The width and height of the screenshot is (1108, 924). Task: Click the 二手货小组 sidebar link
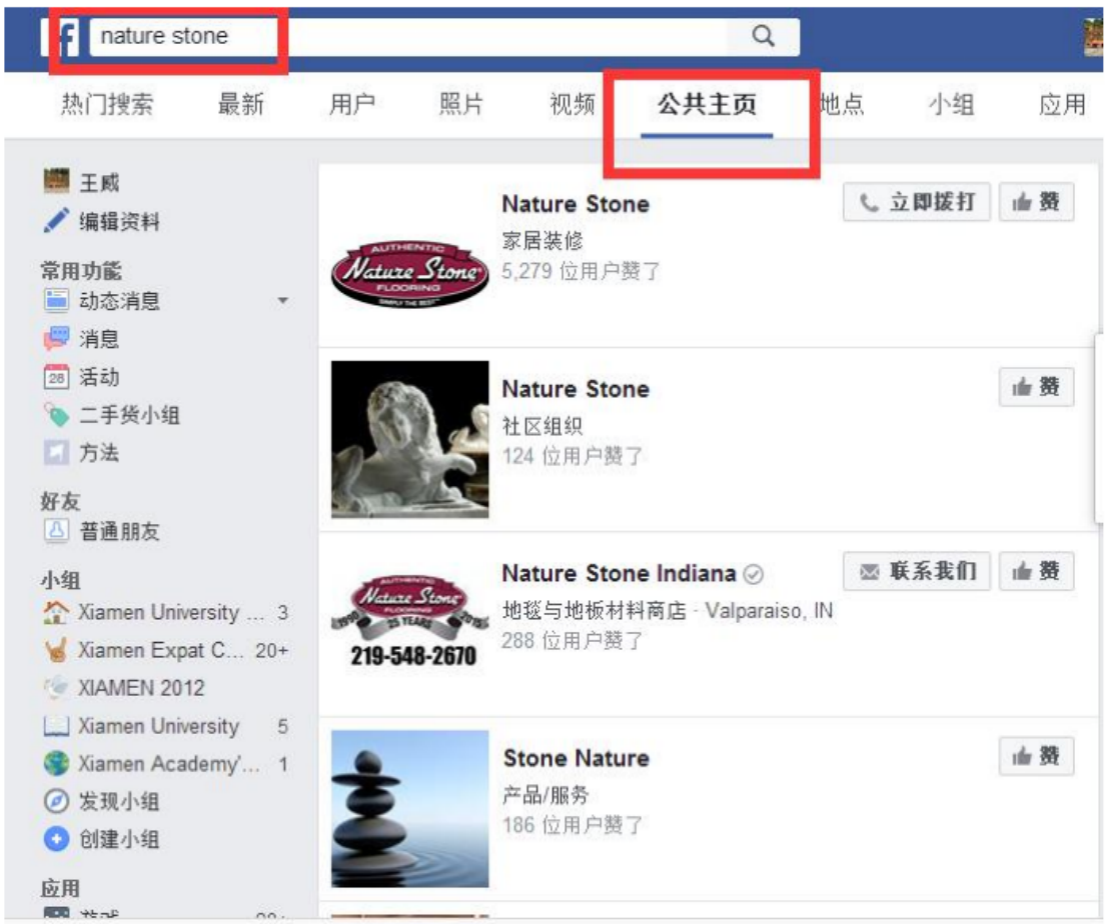(x=129, y=415)
